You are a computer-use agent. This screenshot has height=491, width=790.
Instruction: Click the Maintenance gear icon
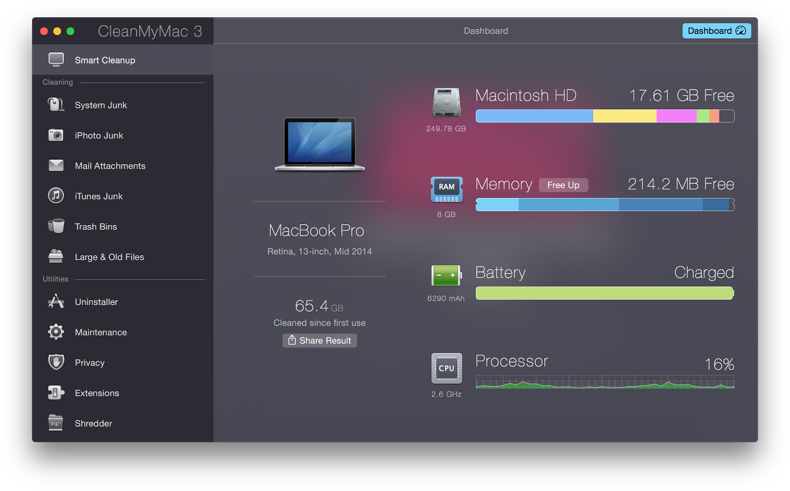pos(55,331)
